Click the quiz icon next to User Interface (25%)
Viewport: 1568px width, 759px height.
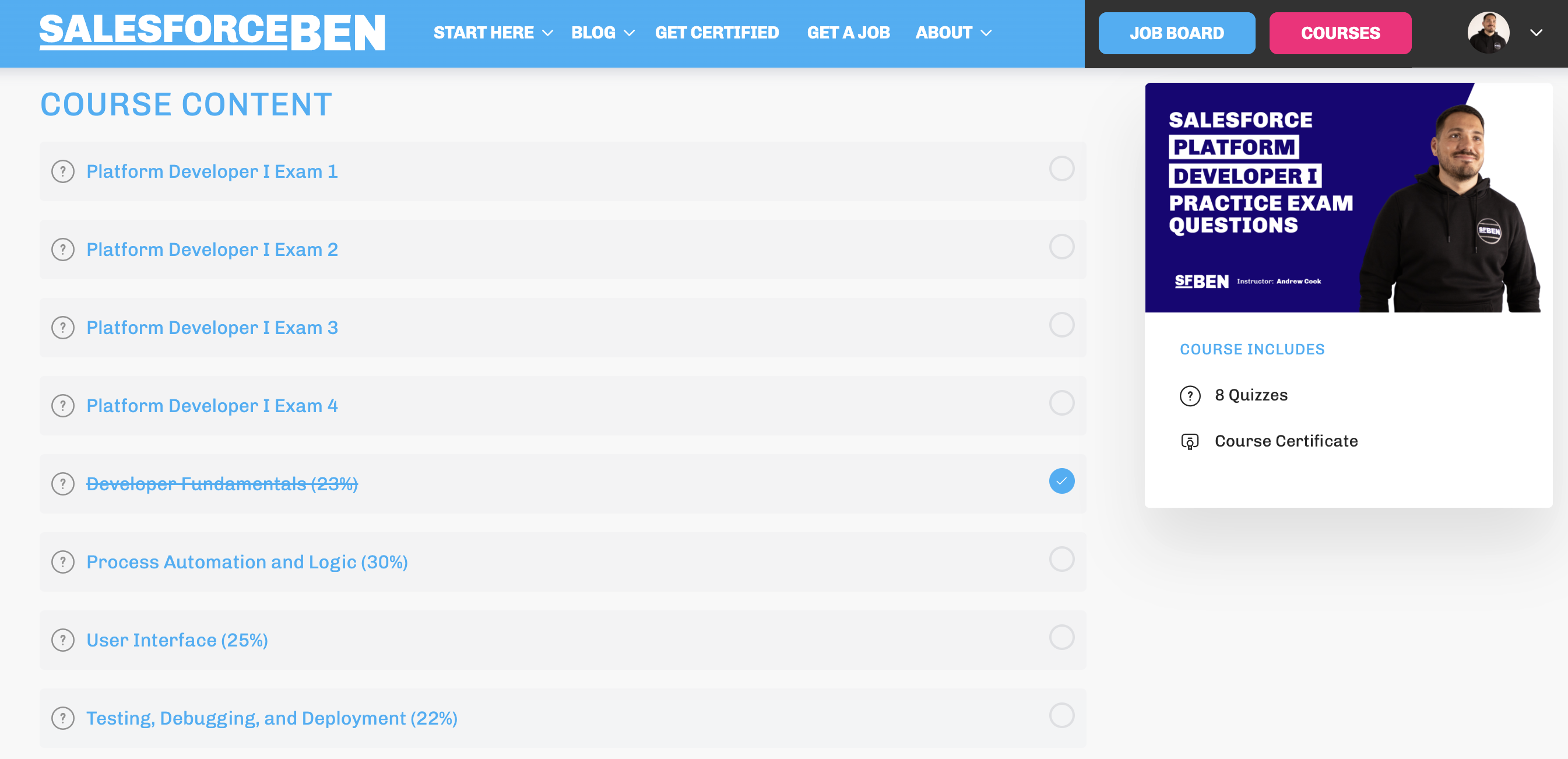tap(62, 639)
